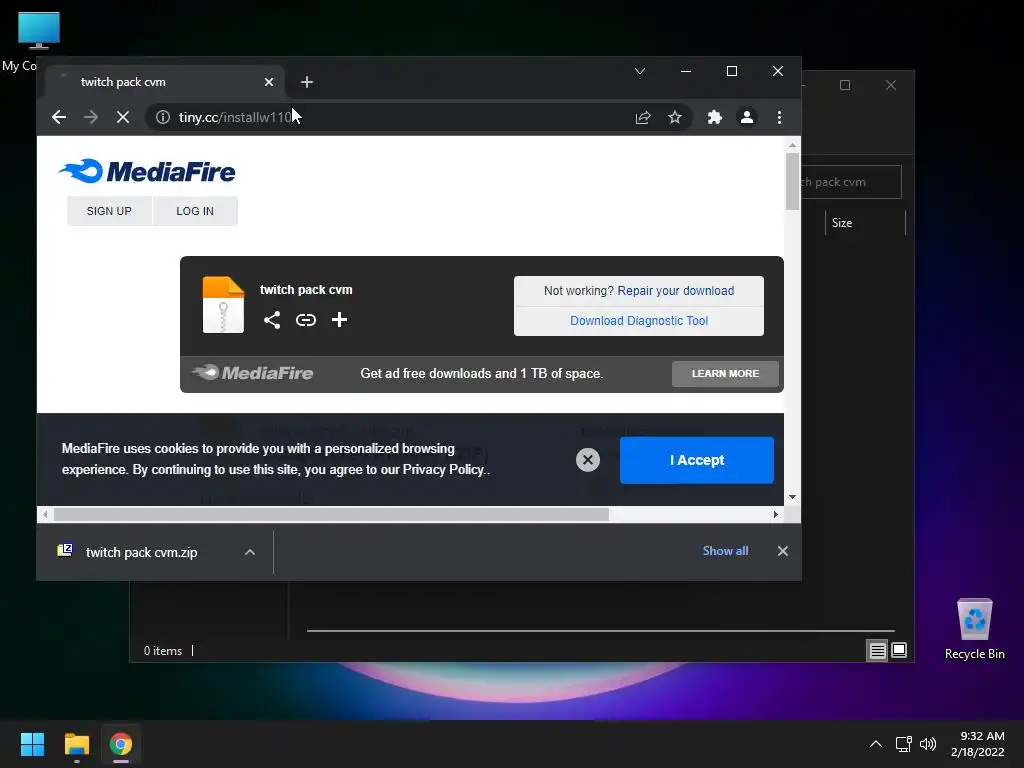Click the scroll down arrow
This screenshot has height=768, width=1024.
[x=792, y=497]
